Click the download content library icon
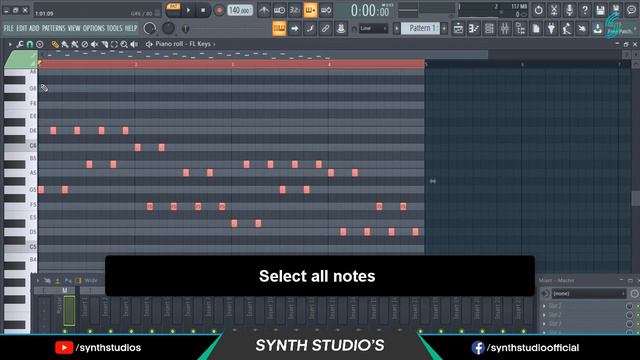The width and height of the screenshot is (640, 360). tap(598, 29)
